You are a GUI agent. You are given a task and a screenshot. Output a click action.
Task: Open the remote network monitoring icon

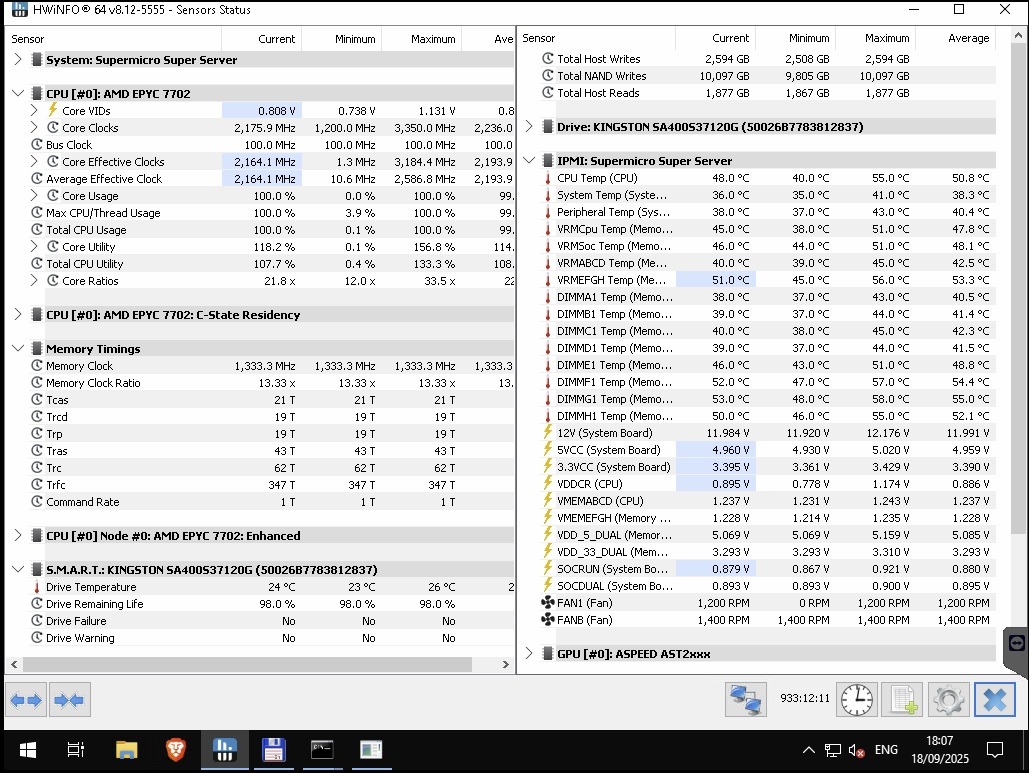pyautogui.click(x=746, y=700)
